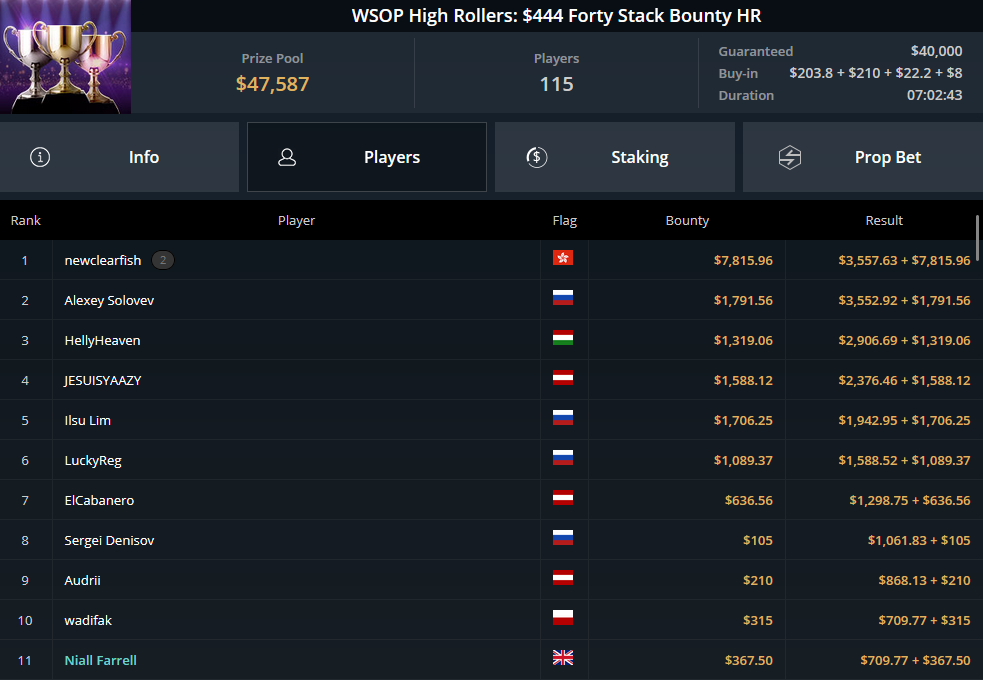Click the 2 badge next to newclearfish
The image size is (983, 680).
[163, 260]
